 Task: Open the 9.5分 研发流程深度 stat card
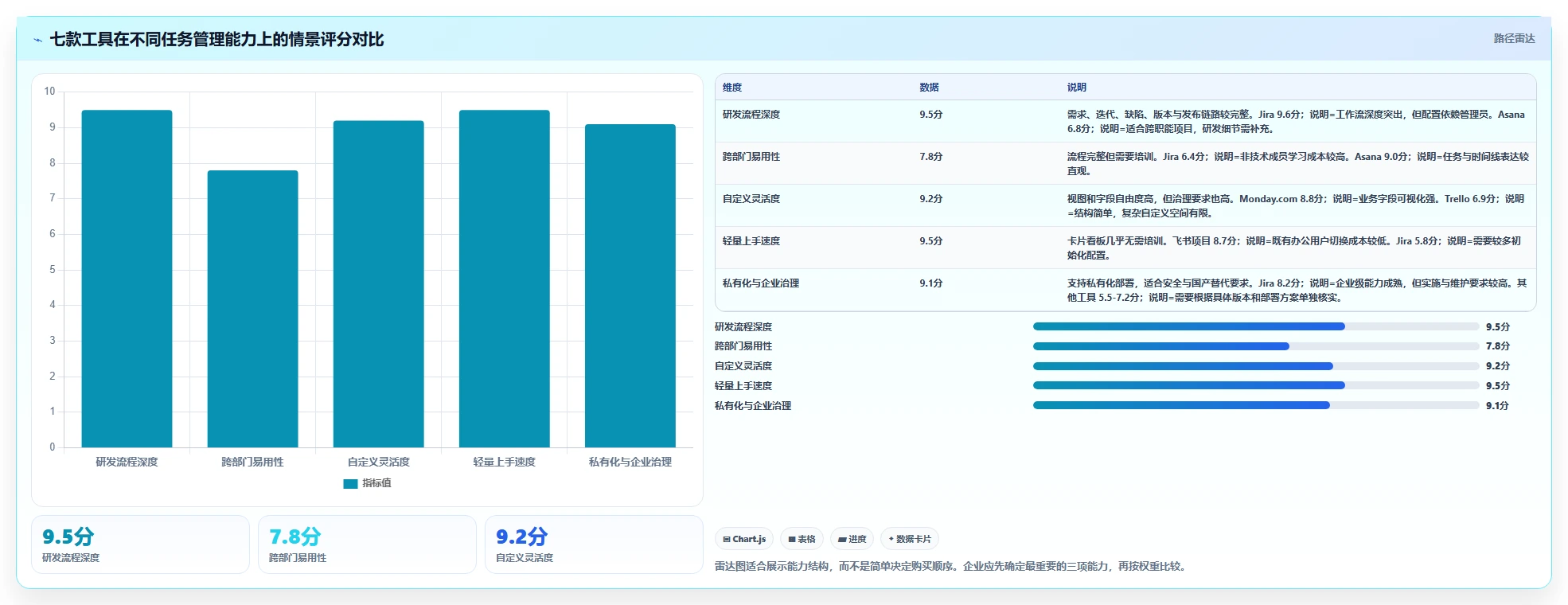(x=140, y=544)
